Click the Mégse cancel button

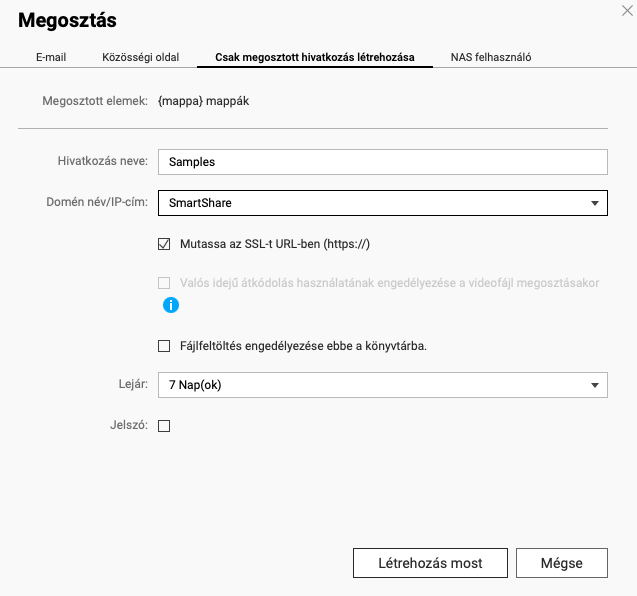(562, 563)
